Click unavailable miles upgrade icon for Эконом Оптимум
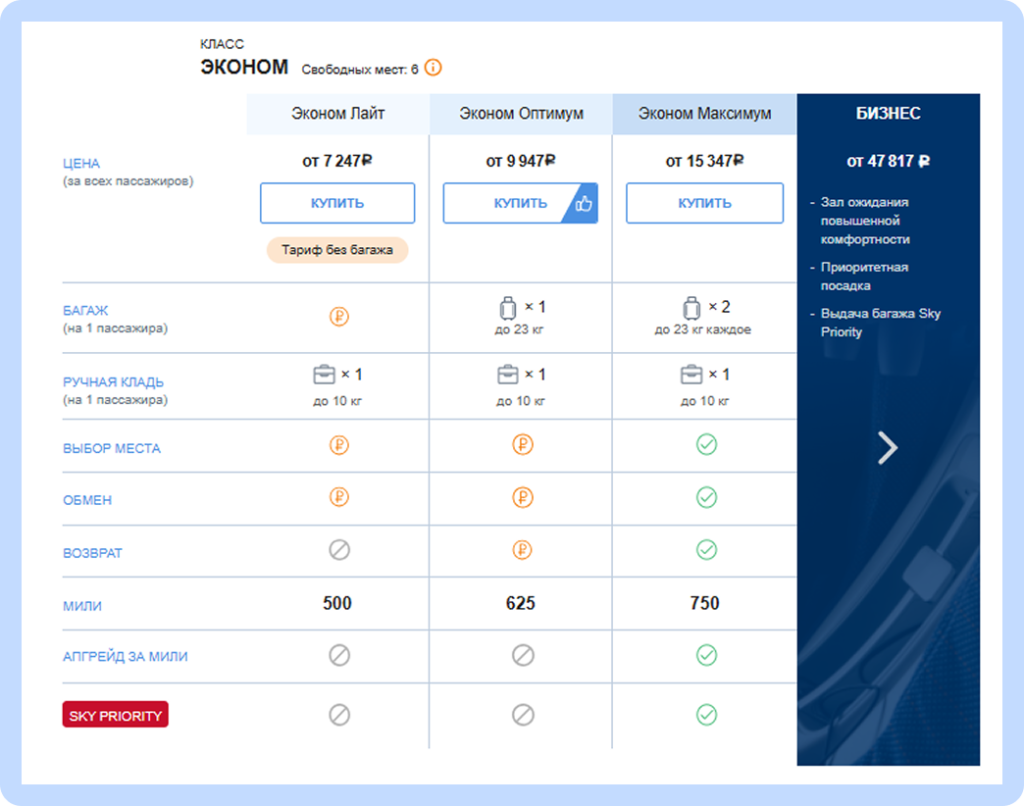The height and width of the screenshot is (806, 1024). click(522, 655)
